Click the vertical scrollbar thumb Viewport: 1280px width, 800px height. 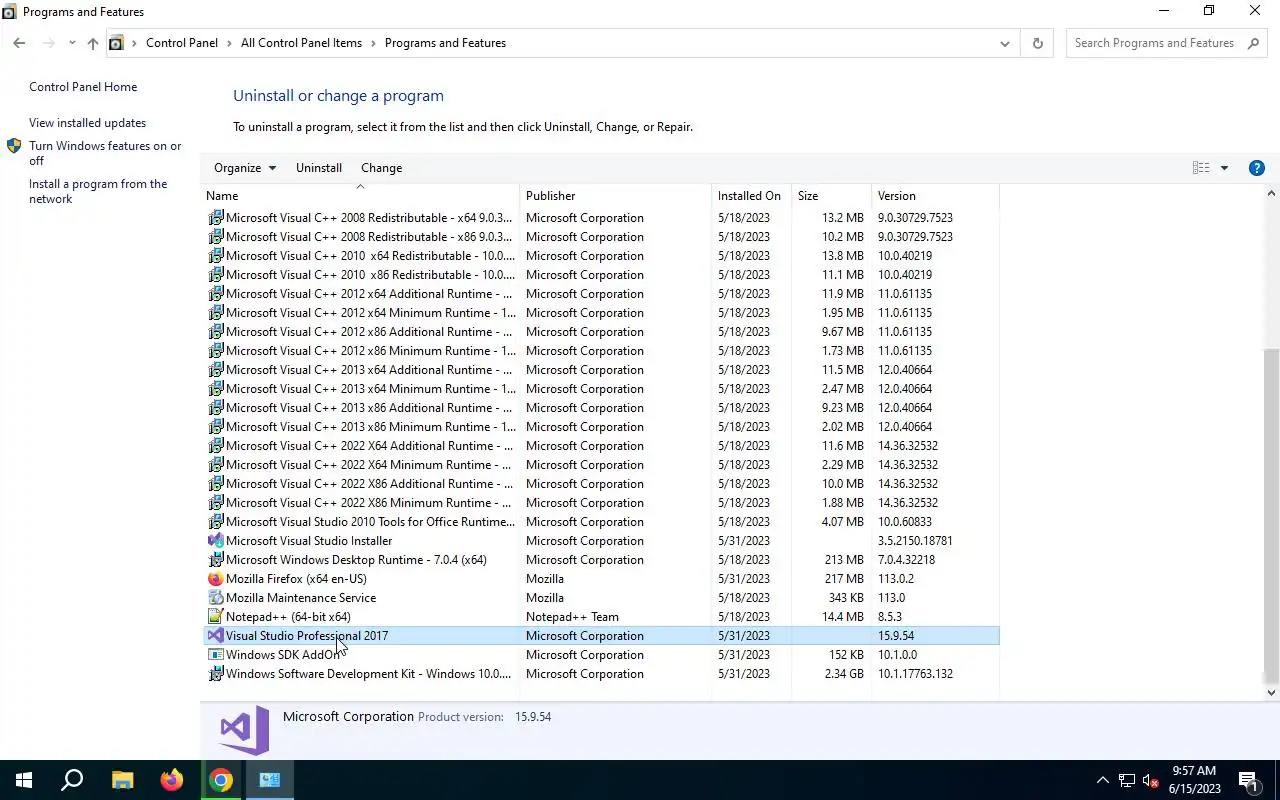1271,514
